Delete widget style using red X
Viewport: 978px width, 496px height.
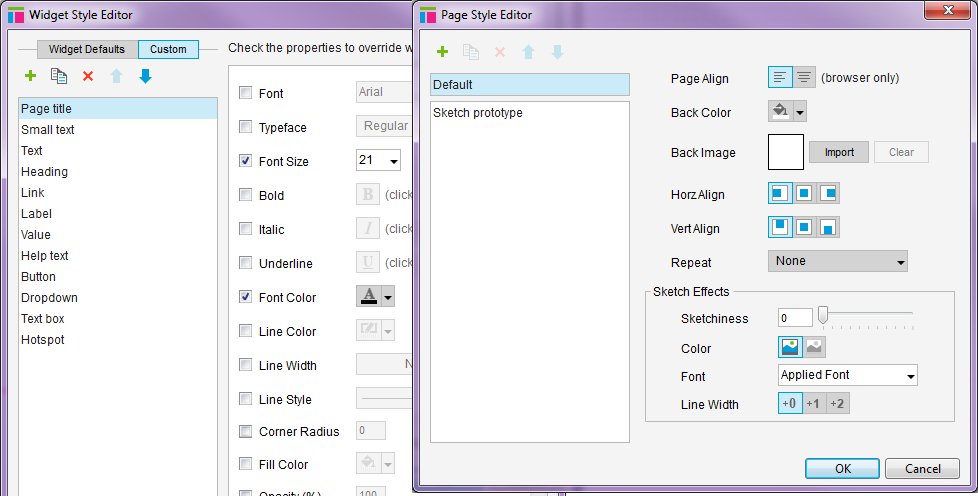pyautogui.click(x=88, y=76)
